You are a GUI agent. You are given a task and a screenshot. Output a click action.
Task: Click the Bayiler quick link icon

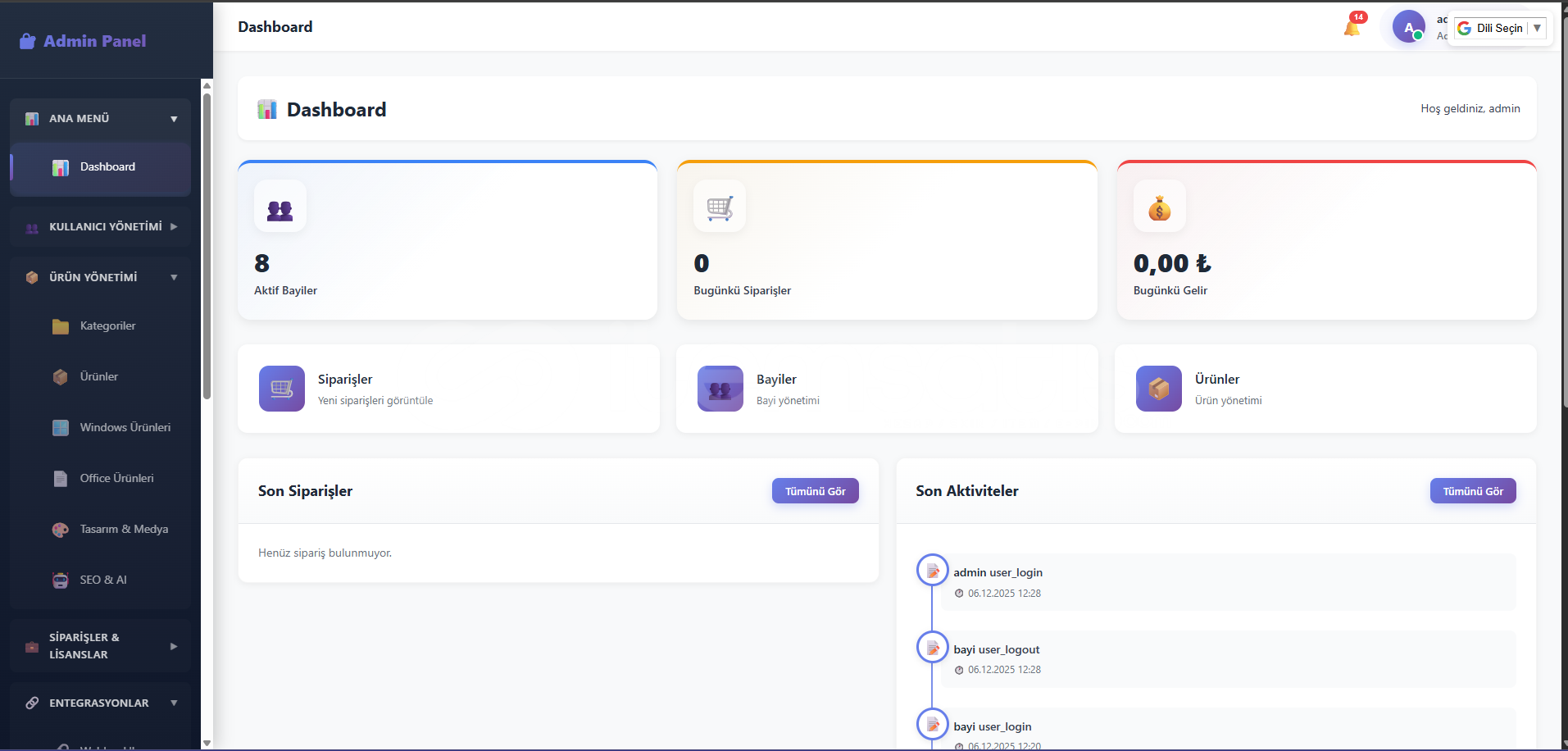click(x=720, y=389)
